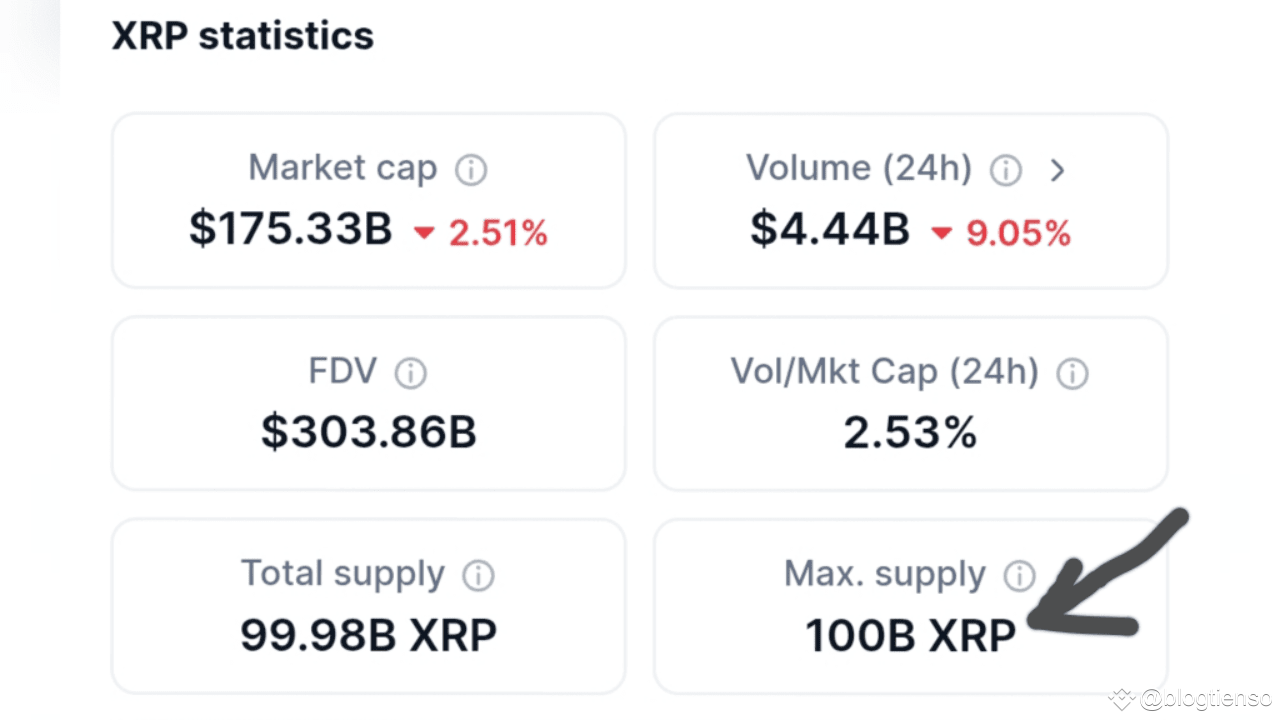Click the Max. supply info icon
The image size is (1280, 720).
[x=1019, y=576]
